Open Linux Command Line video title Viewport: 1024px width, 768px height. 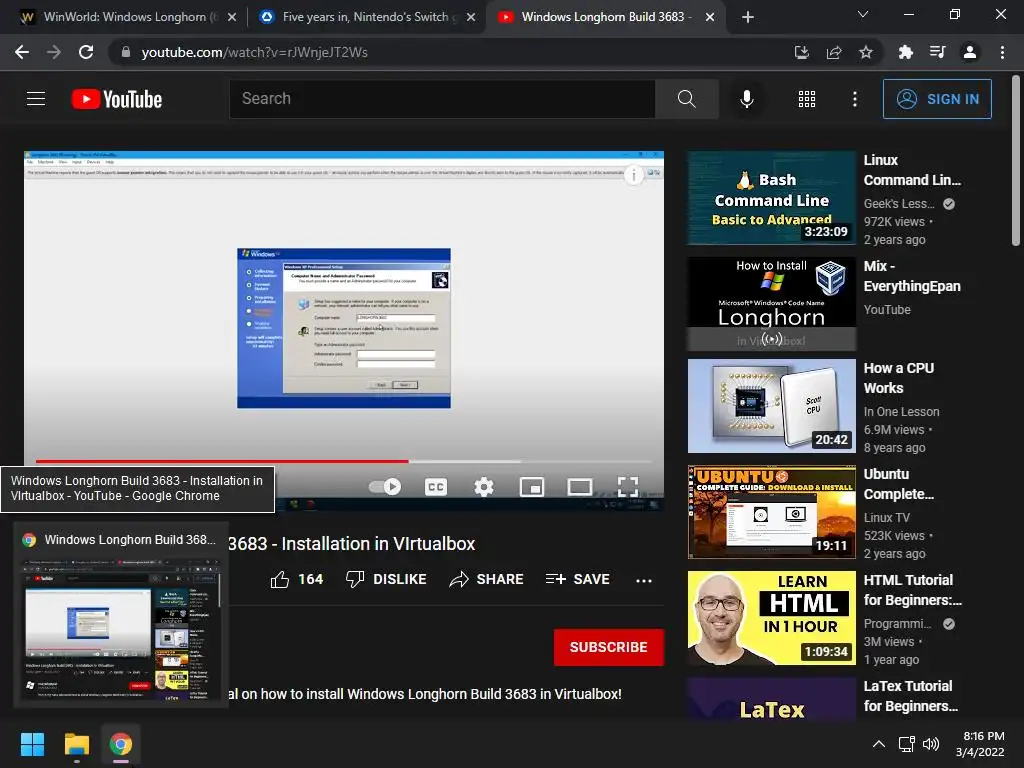(912, 170)
